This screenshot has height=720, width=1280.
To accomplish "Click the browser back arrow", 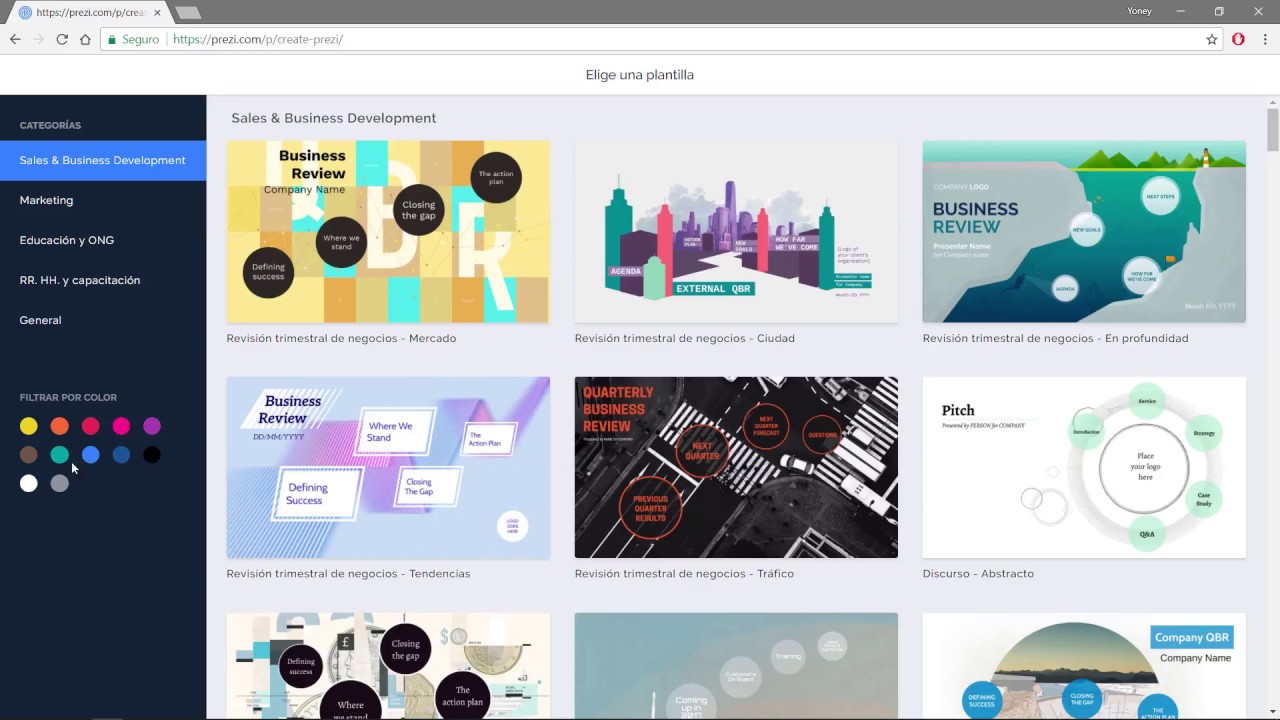I will [15, 39].
